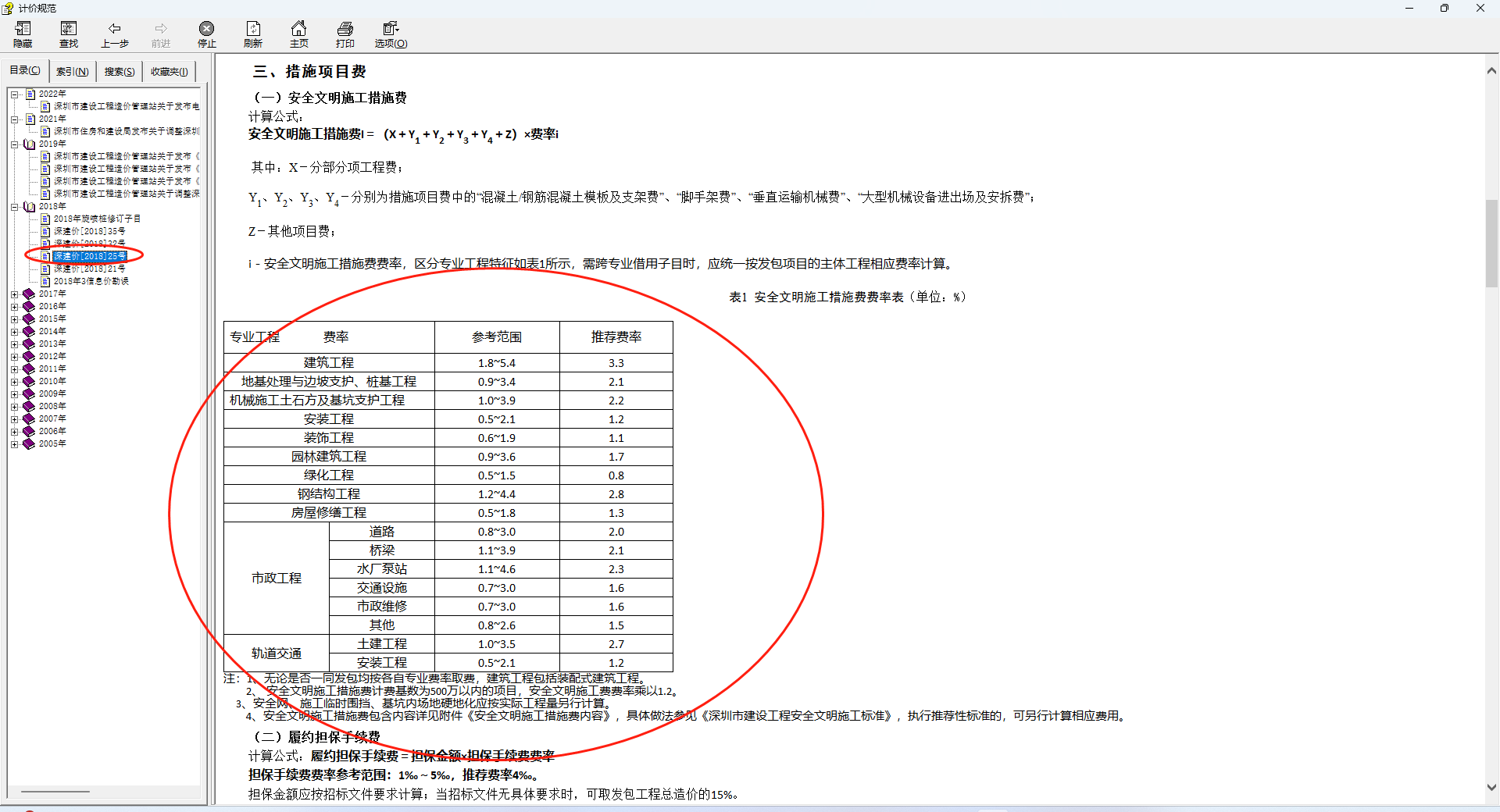
Task: Click the vertical scrollbar thumb of content
Action: click(x=1491, y=244)
